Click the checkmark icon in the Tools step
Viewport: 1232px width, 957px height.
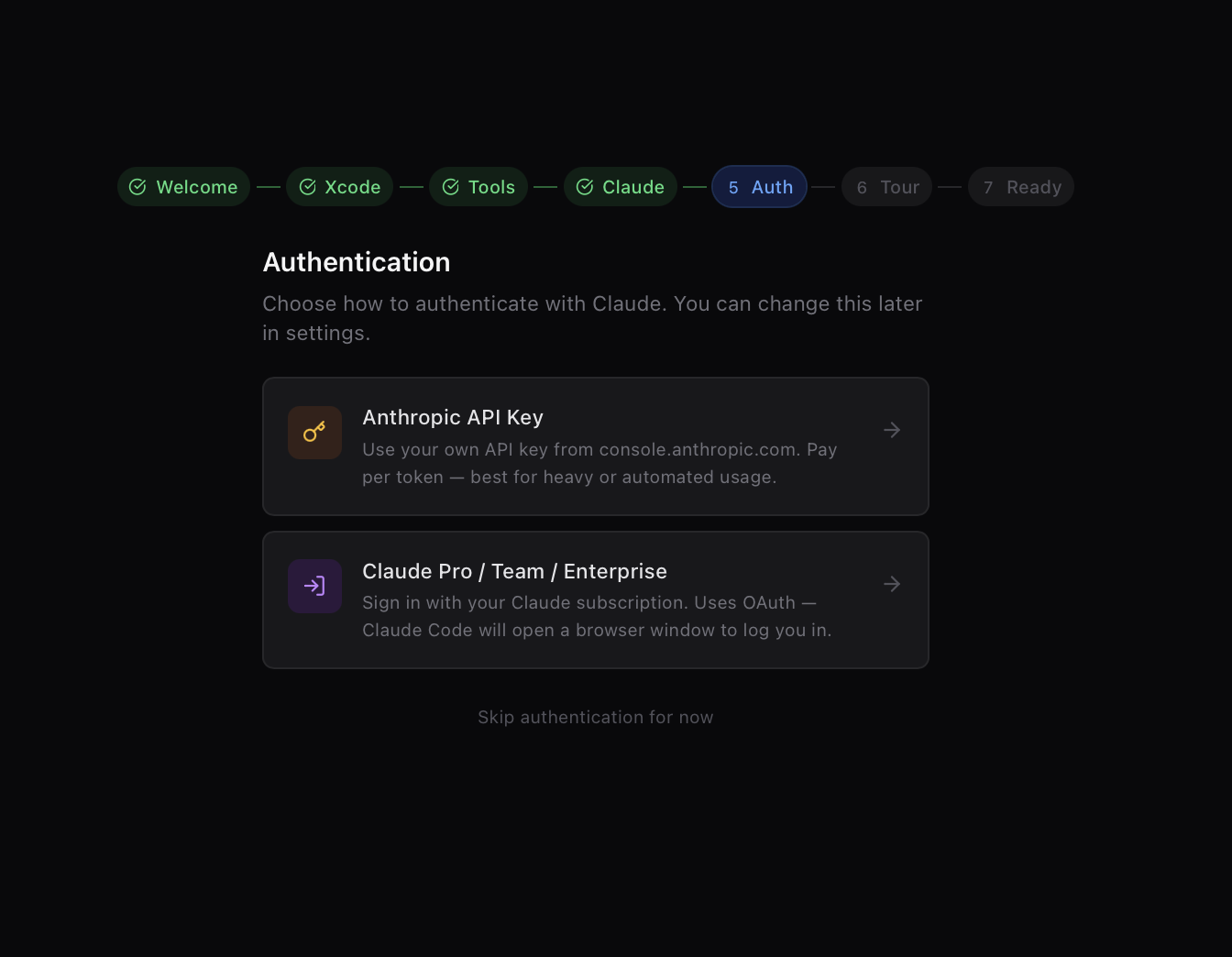coord(451,186)
